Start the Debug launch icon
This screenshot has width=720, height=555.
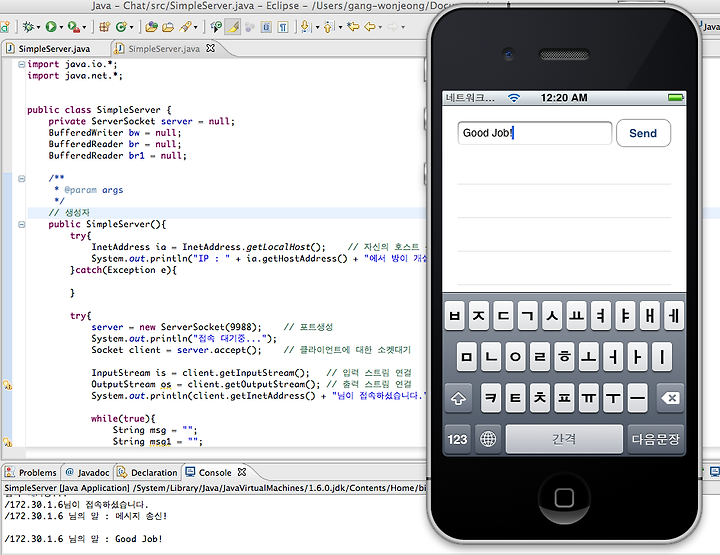pos(28,27)
